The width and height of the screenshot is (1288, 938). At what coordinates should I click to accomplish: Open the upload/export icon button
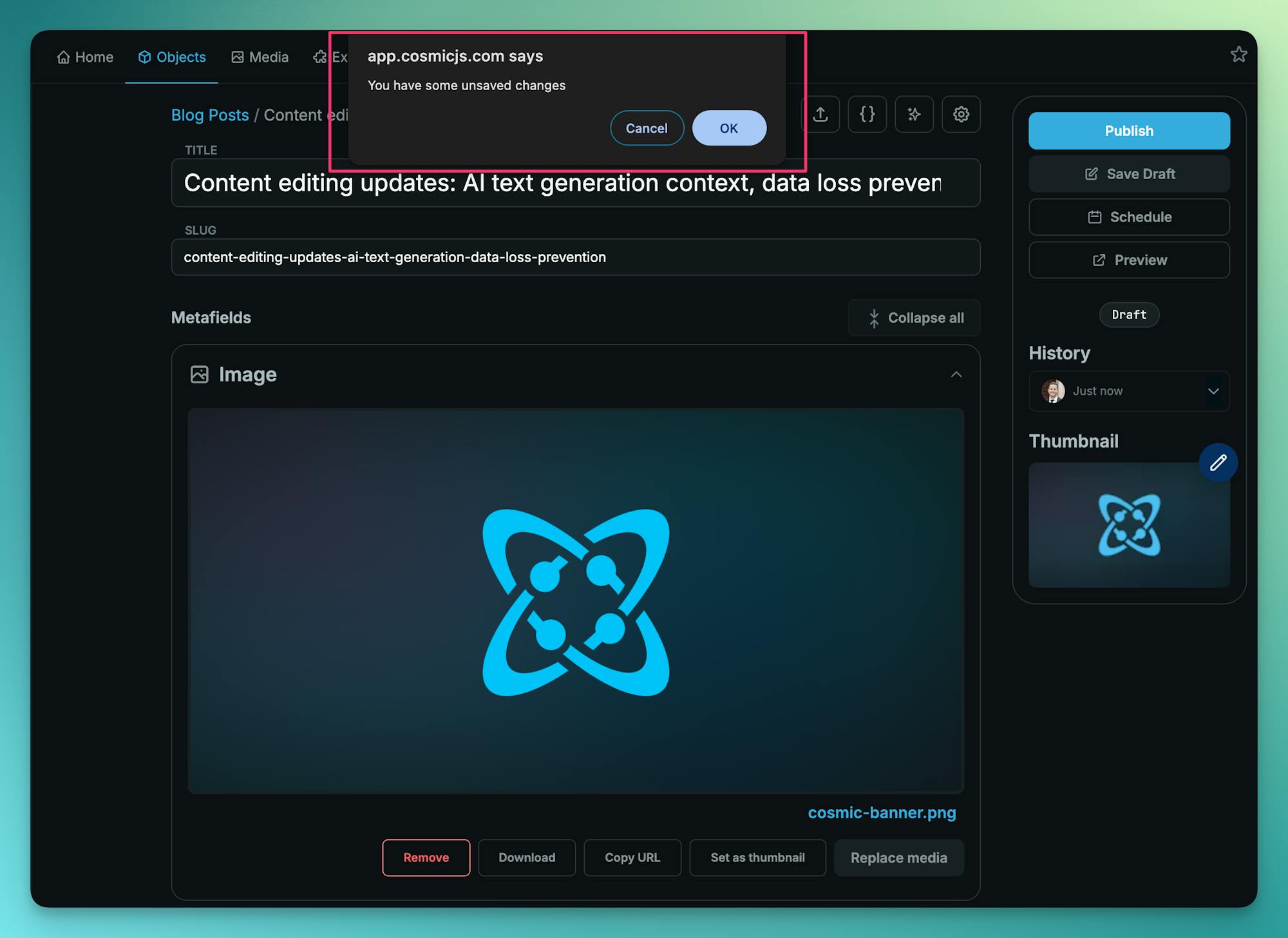coord(820,115)
